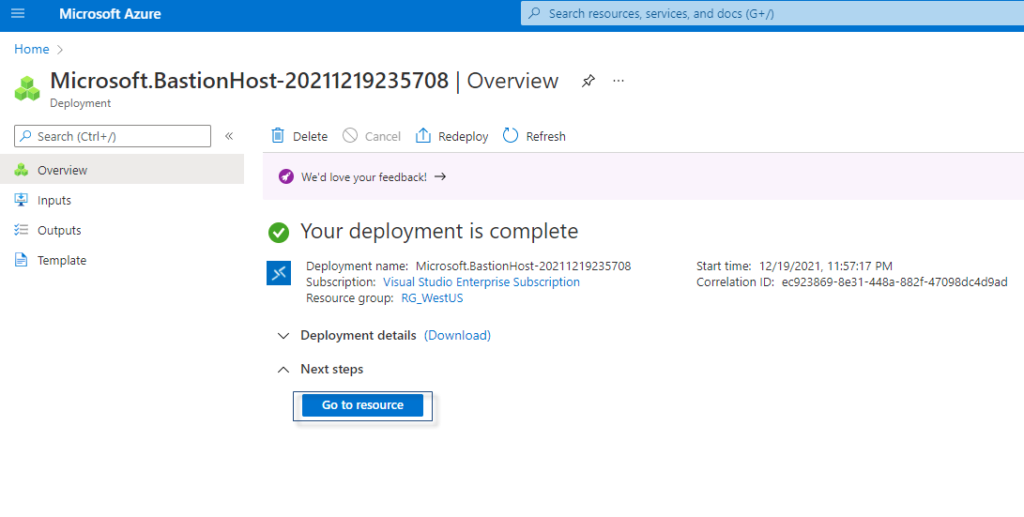Image resolution: width=1024 pixels, height=517 pixels.
Task: Click the Next steps heading
Action: click(332, 369)
